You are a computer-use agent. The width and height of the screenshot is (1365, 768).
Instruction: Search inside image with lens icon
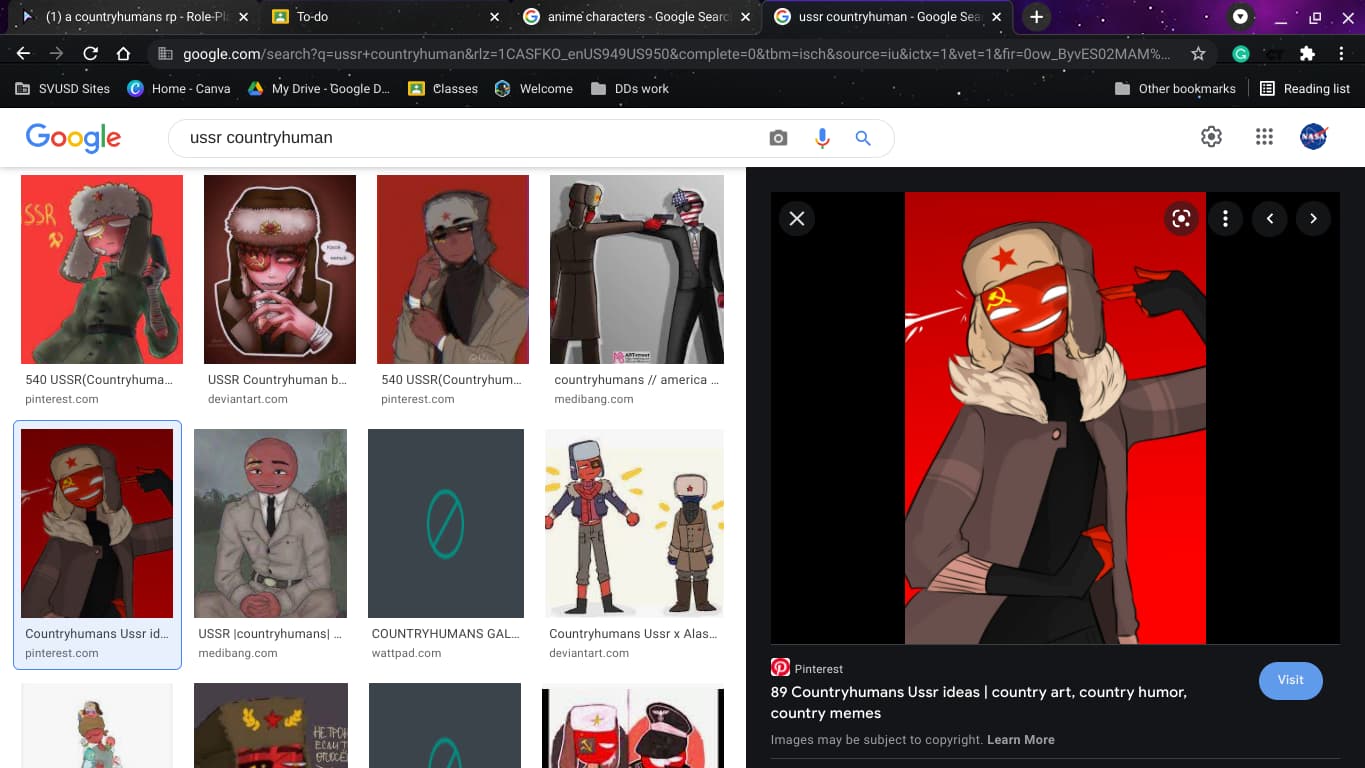1181,219
